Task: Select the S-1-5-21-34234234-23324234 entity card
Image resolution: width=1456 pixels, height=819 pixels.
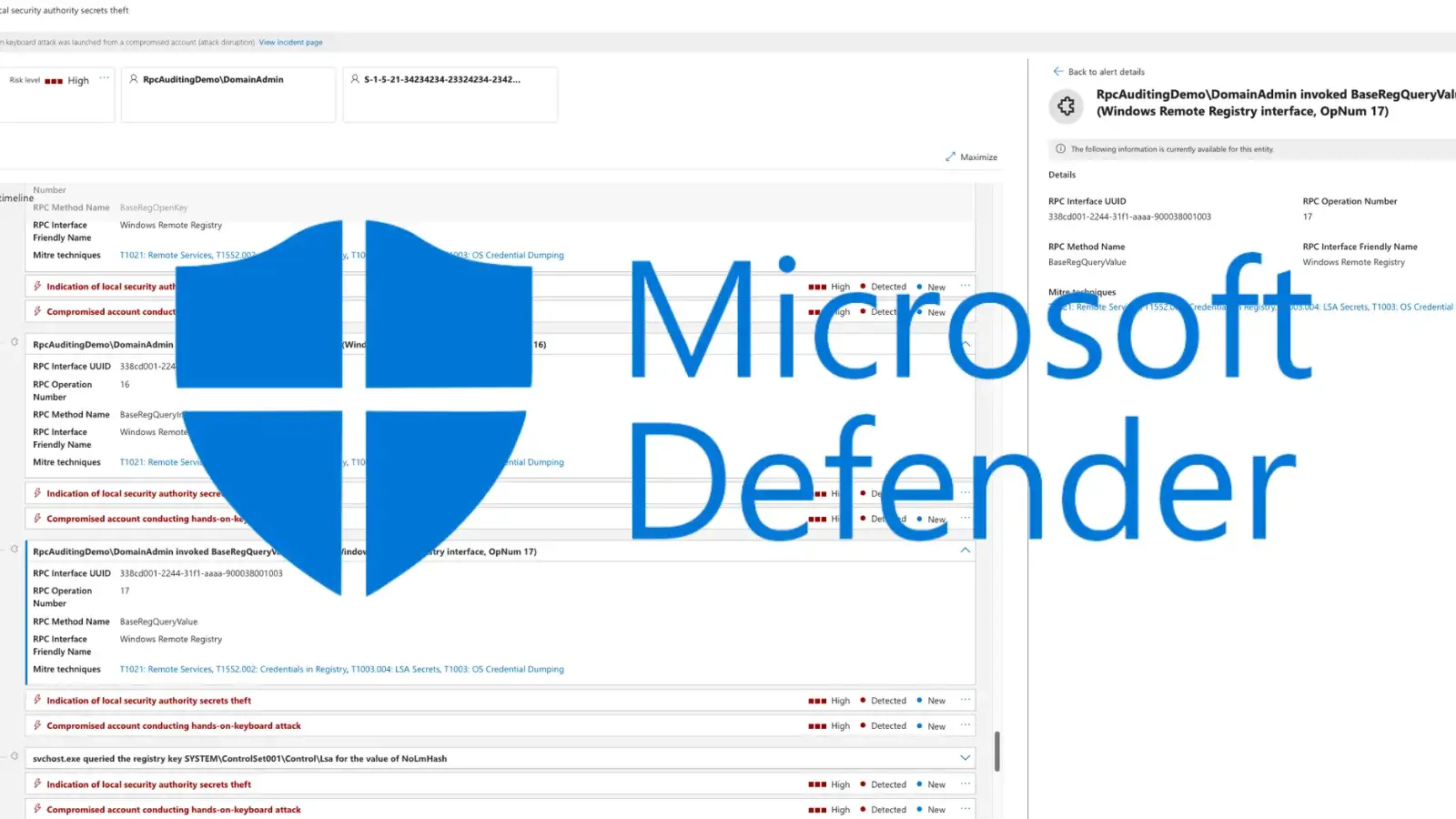Action: point(450,94)
